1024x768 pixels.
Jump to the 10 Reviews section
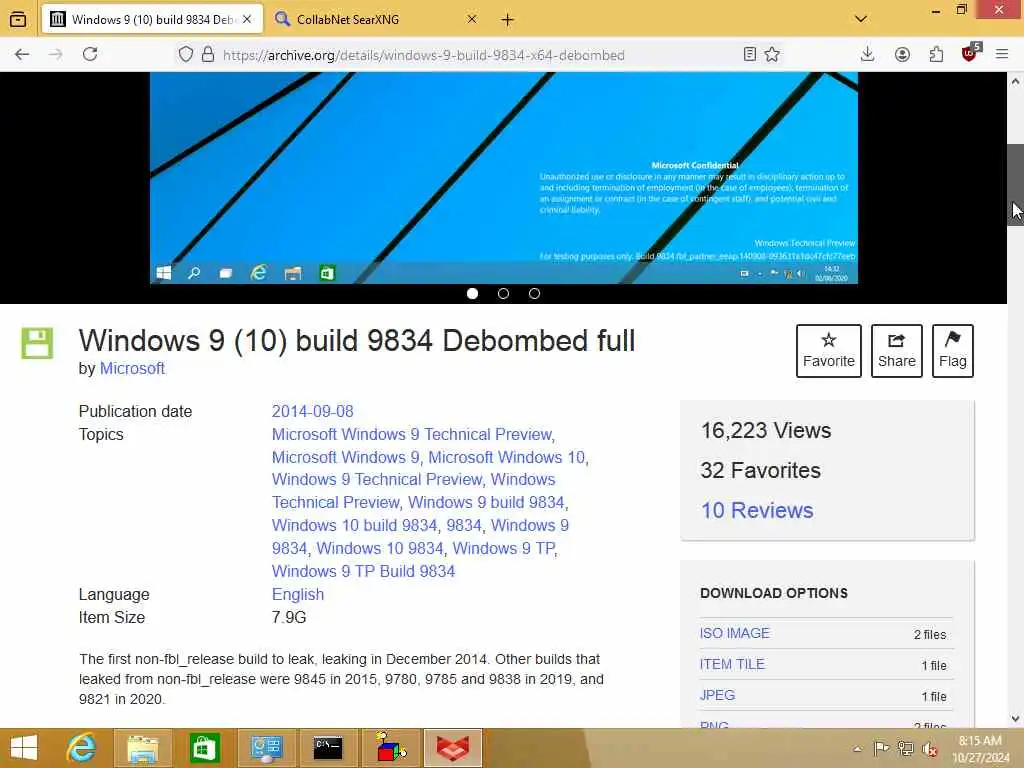[x=757, y=510]
